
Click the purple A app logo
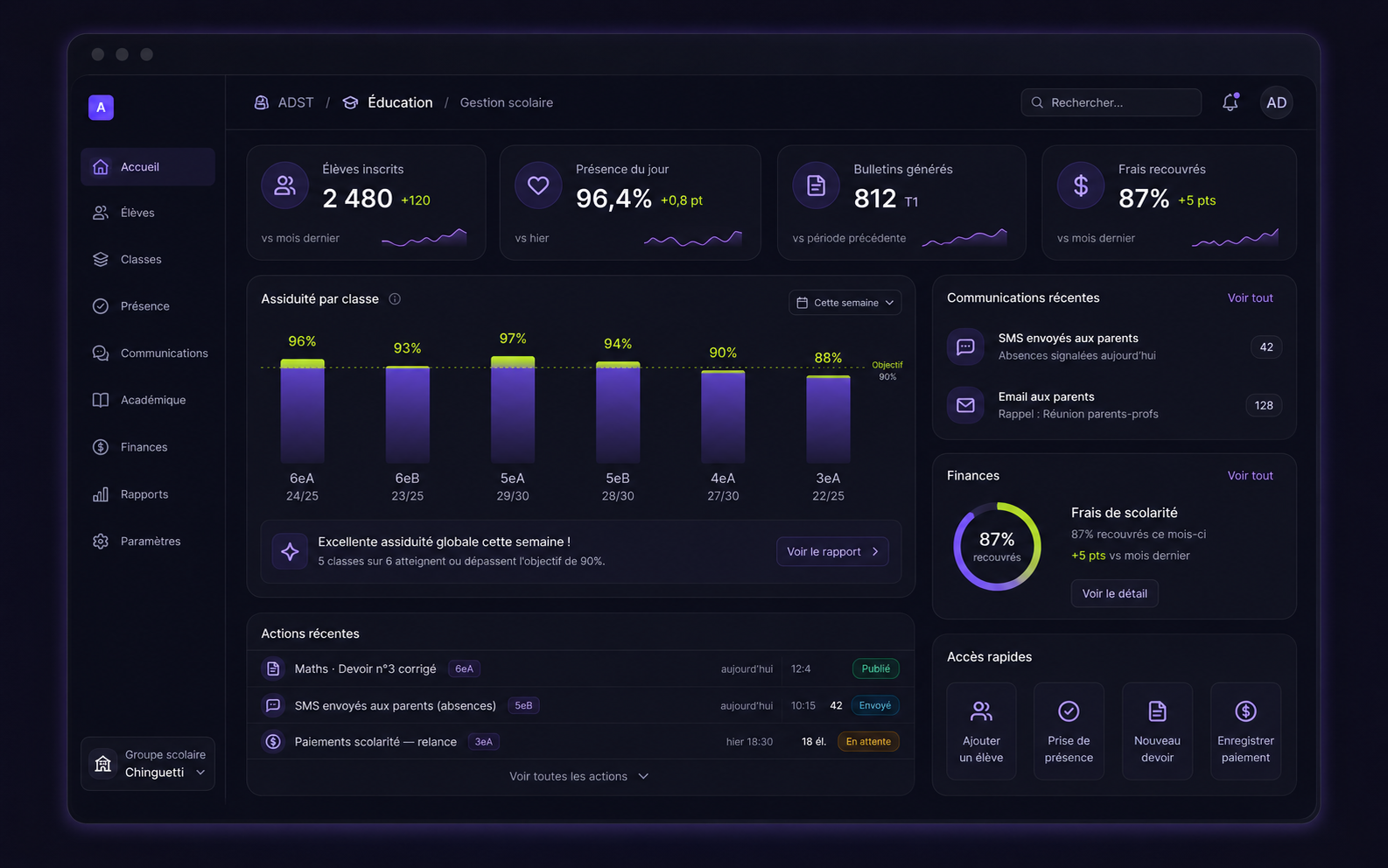pyautogui.click(x=101, y=107)
